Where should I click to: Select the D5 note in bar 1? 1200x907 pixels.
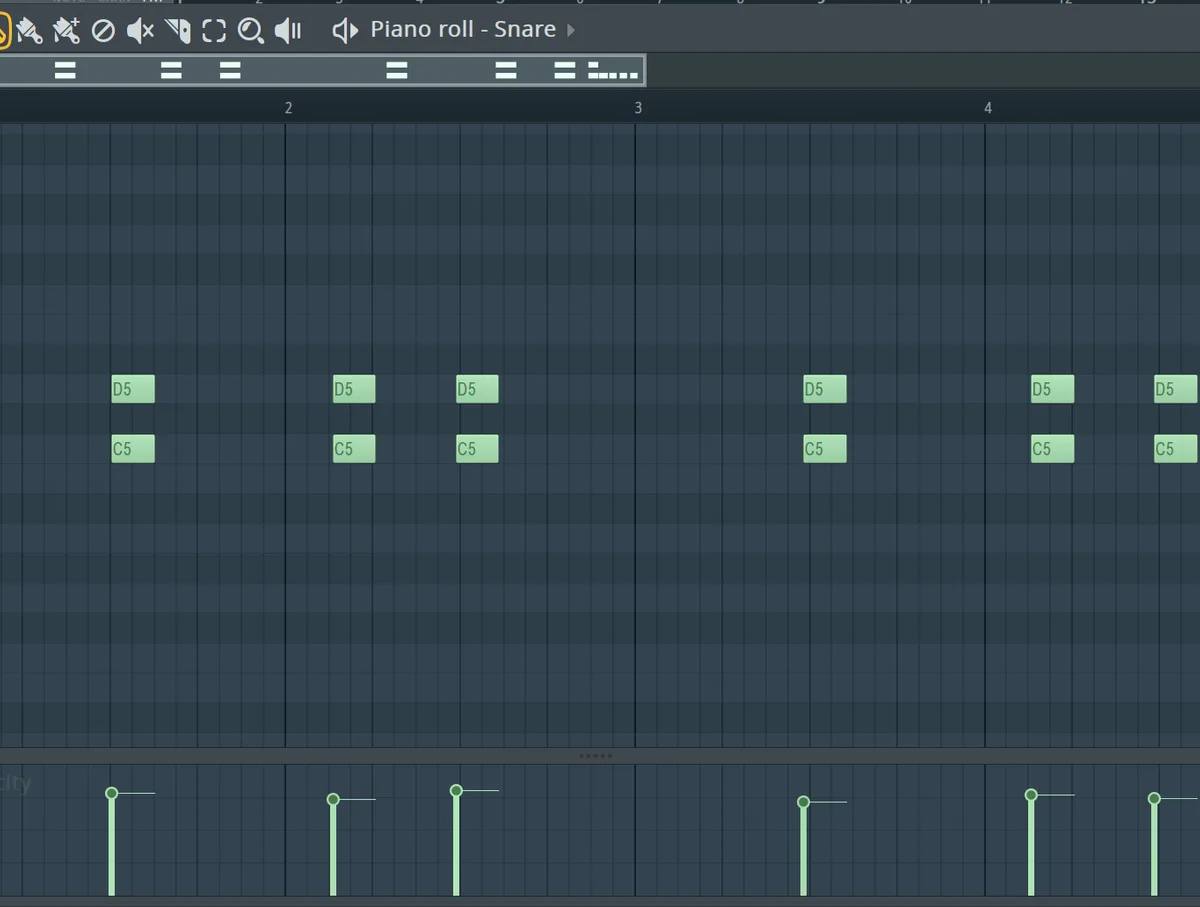tap(133, 389)
